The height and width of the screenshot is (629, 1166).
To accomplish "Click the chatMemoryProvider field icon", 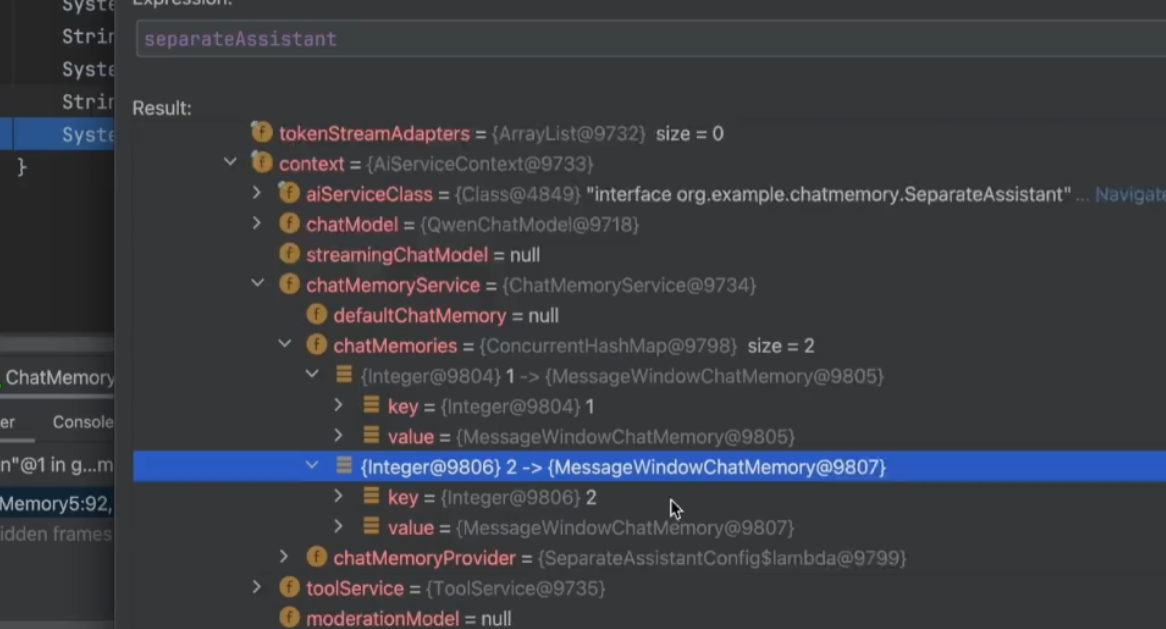I will point(317,557).
